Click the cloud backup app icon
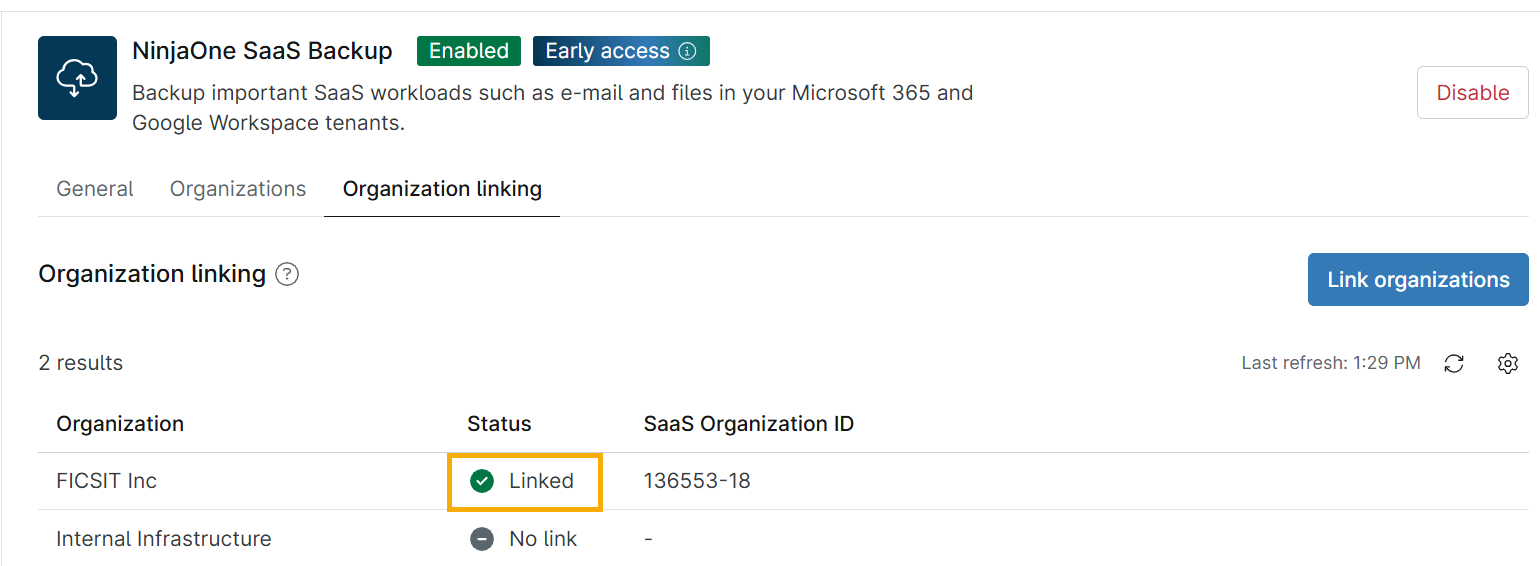This screenshot has height=566, width=1540. pos(77,78)
